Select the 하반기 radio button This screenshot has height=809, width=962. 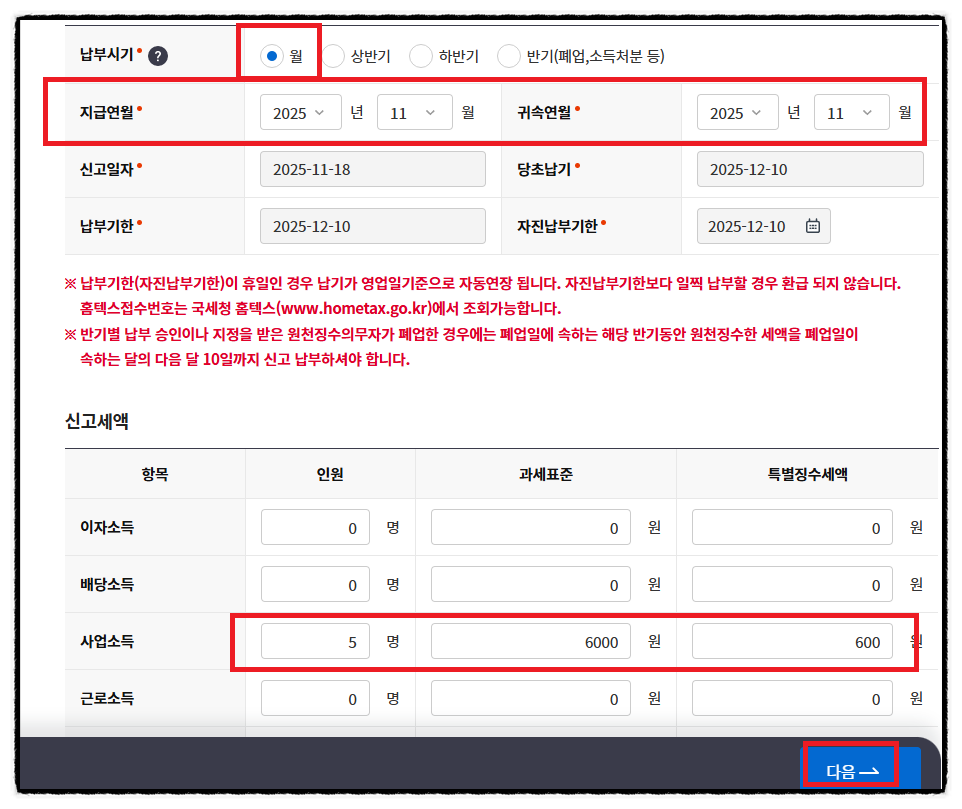(x=421, y=56)
